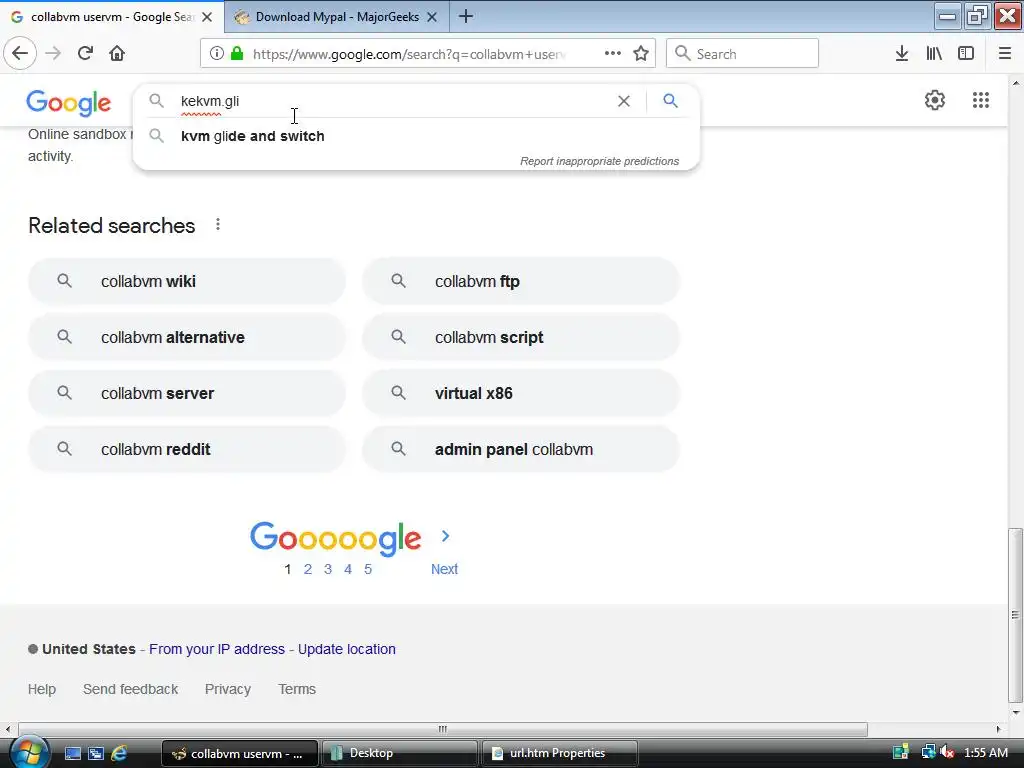Search related term collabvm reddit

click(x=186, y=449)
